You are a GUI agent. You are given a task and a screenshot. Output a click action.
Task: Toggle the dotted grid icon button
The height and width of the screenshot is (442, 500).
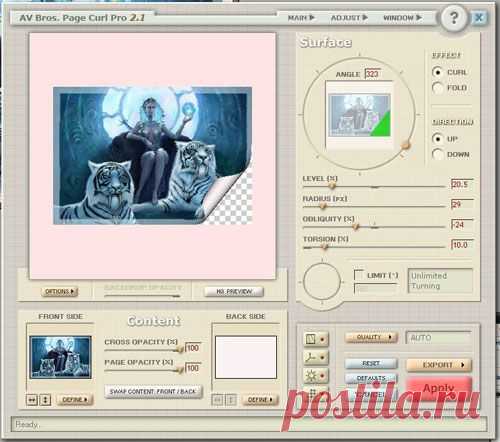[x=316, y=393]
